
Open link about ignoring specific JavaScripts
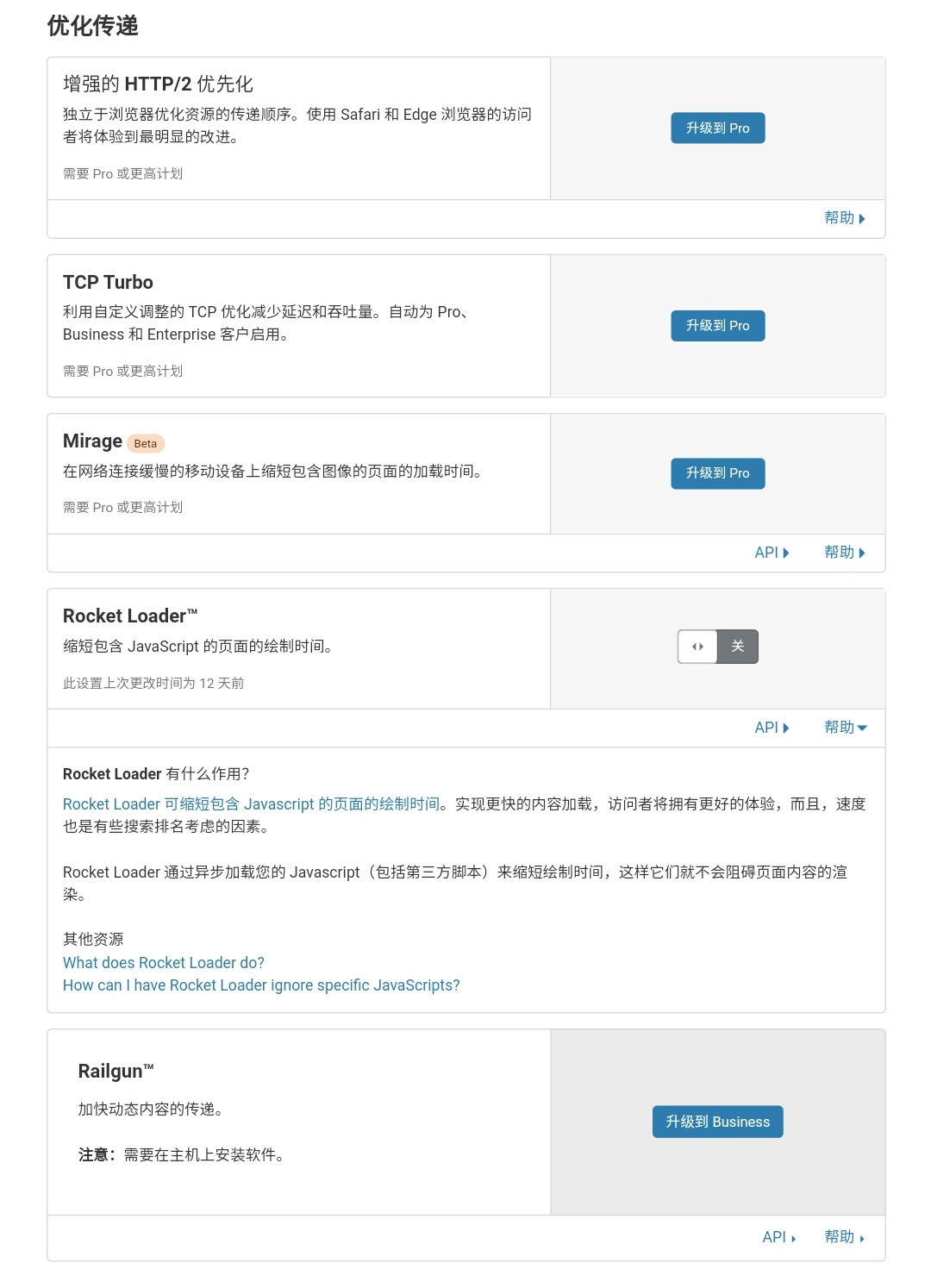pos(261,985)
